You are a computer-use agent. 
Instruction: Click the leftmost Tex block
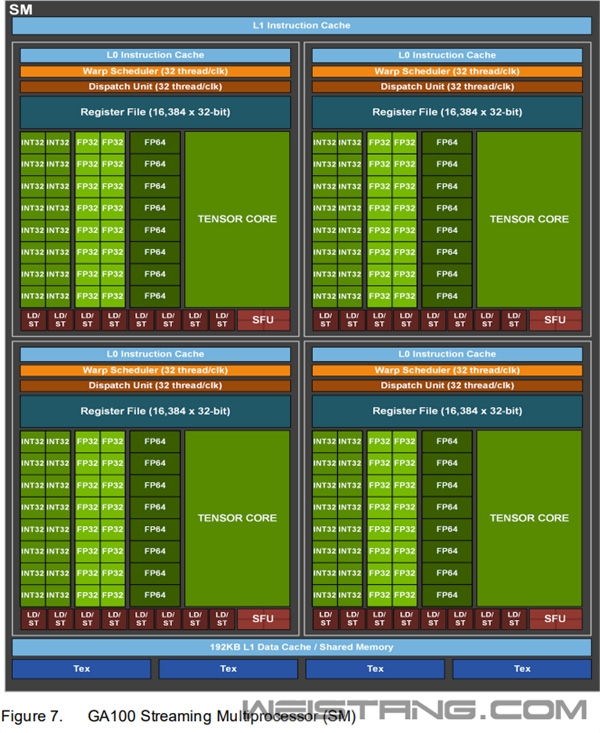pos(82,669)
